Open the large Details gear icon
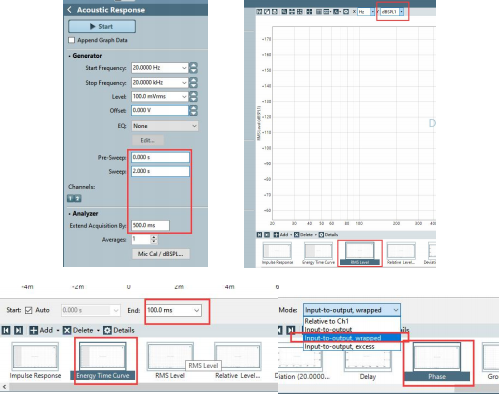Viewport: 499px width, 394px height. (107, 330)
